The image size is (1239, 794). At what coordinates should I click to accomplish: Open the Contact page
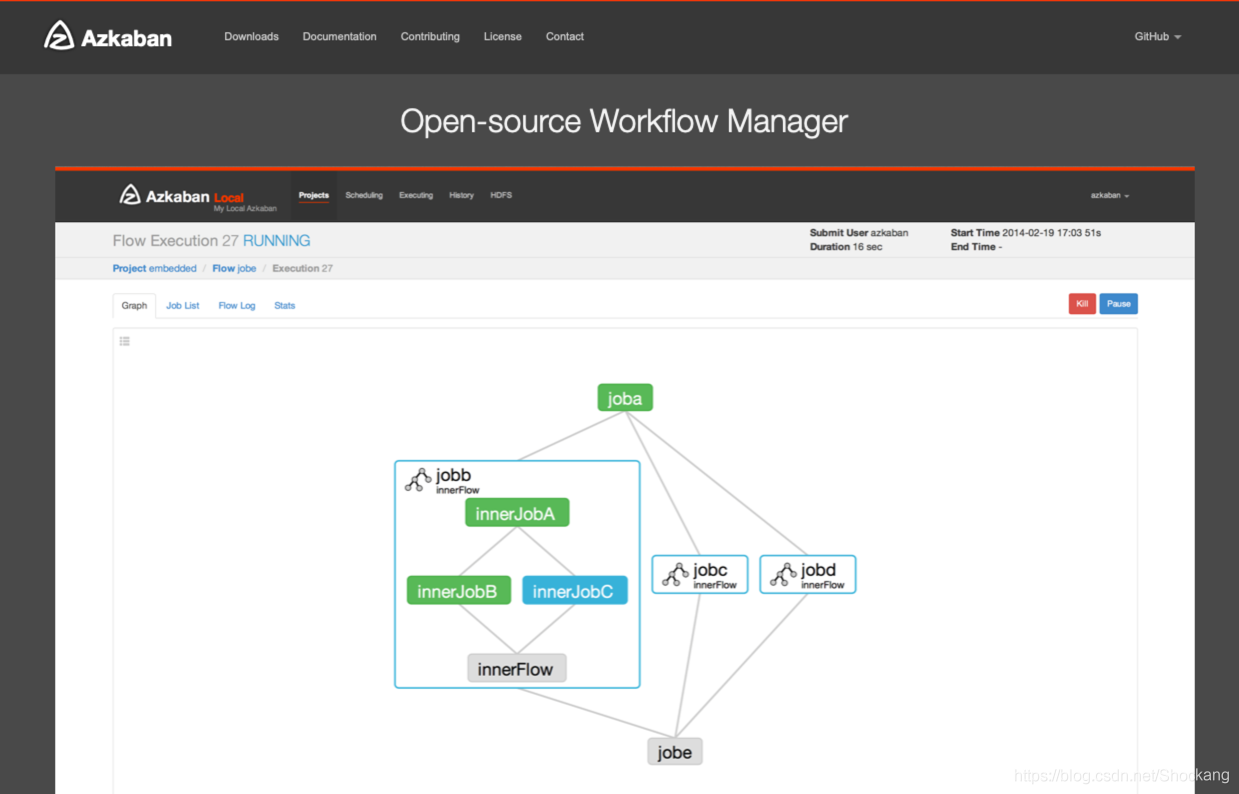pyautogui.click(x=565, y=36)
